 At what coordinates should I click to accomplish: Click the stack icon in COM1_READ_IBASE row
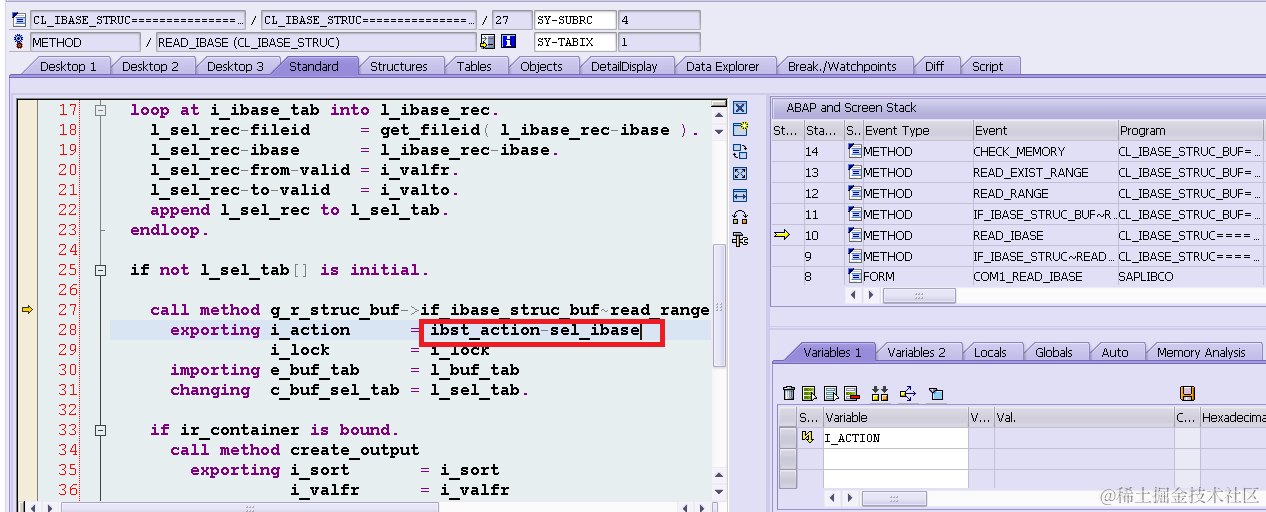coord(855,277)
